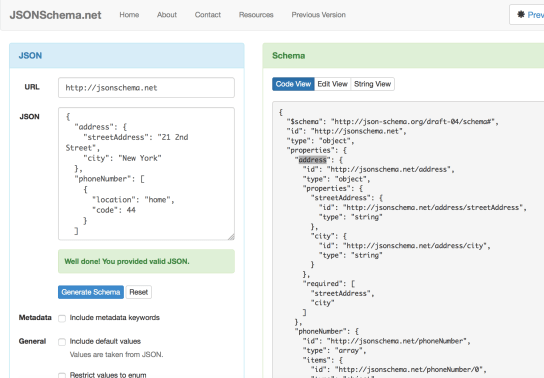Grab the JSON textarea resize handle
Viewport: 544px width, 378px height.
coord(231,237)
